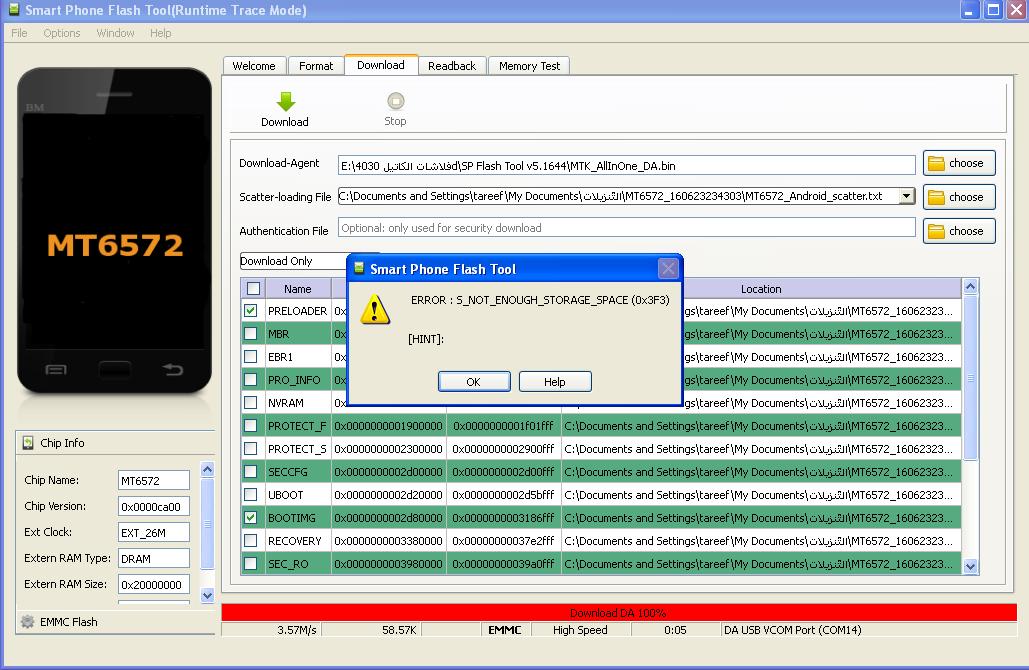Viewport: 1029px width, 670px height.
Task: Click the Extern RAM Size field
Action: click(x=154, y=584)
